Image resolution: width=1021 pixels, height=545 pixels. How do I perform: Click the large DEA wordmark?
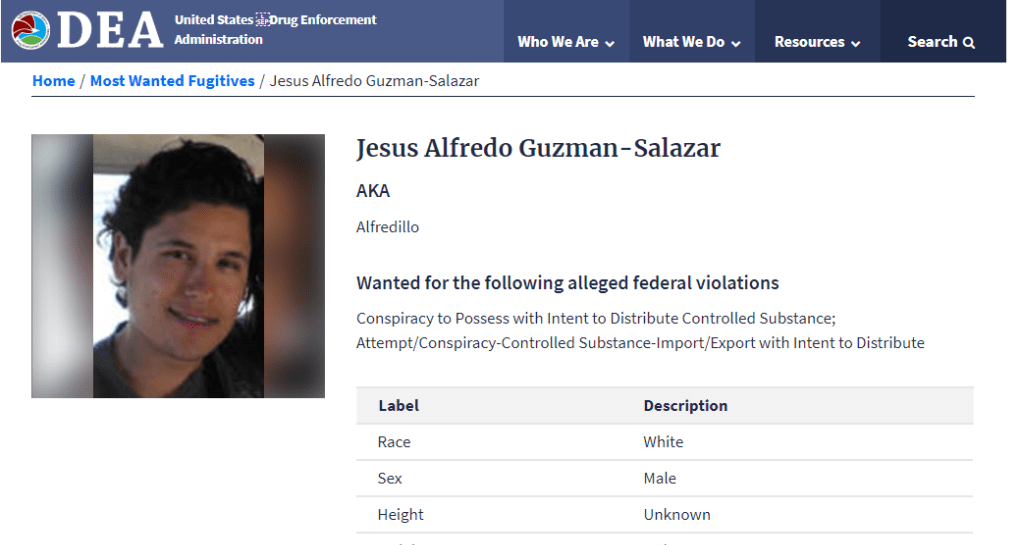click(110, 31)
